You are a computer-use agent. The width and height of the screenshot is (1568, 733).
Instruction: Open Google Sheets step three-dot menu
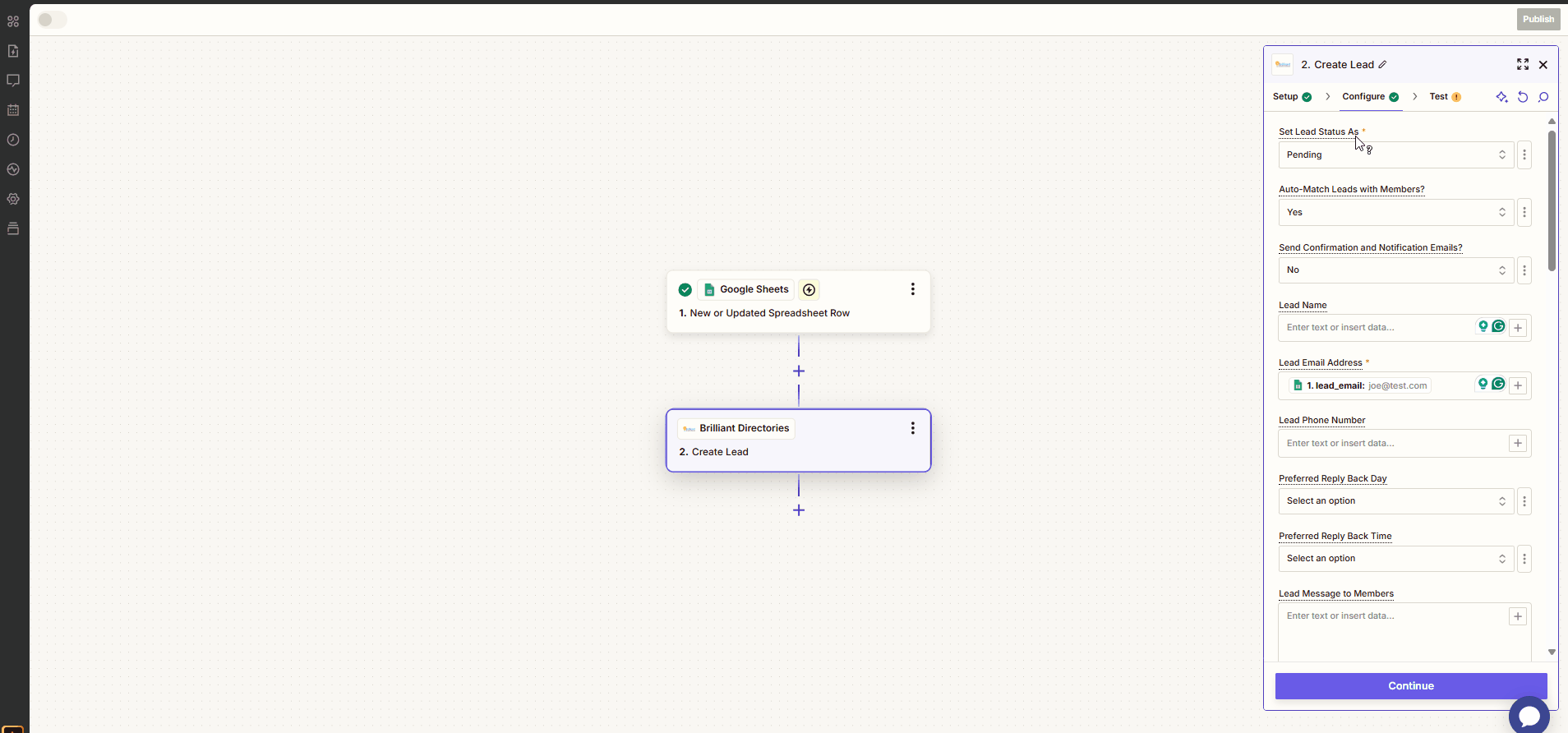912,289
